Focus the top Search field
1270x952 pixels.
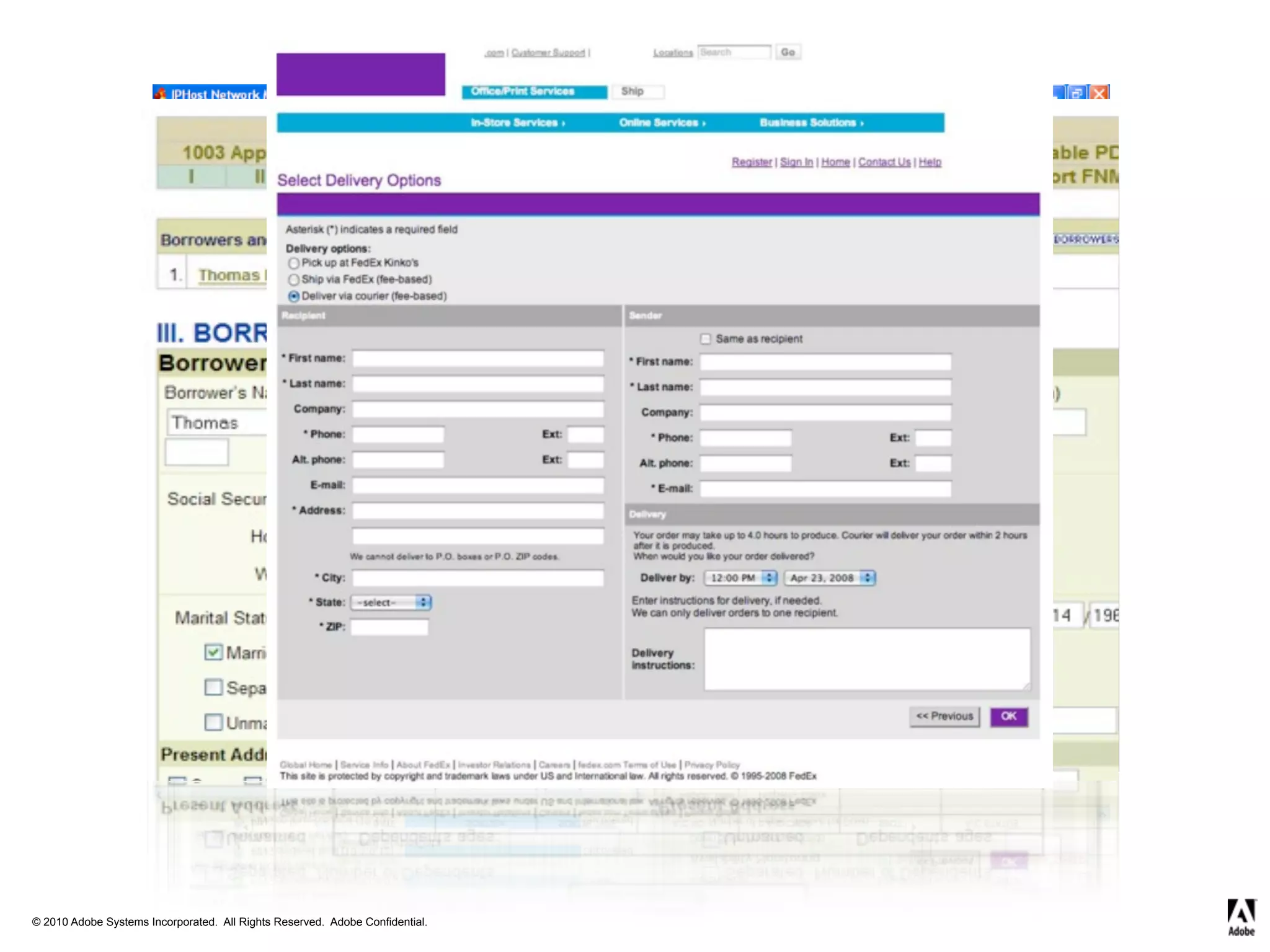pos(734,52)
